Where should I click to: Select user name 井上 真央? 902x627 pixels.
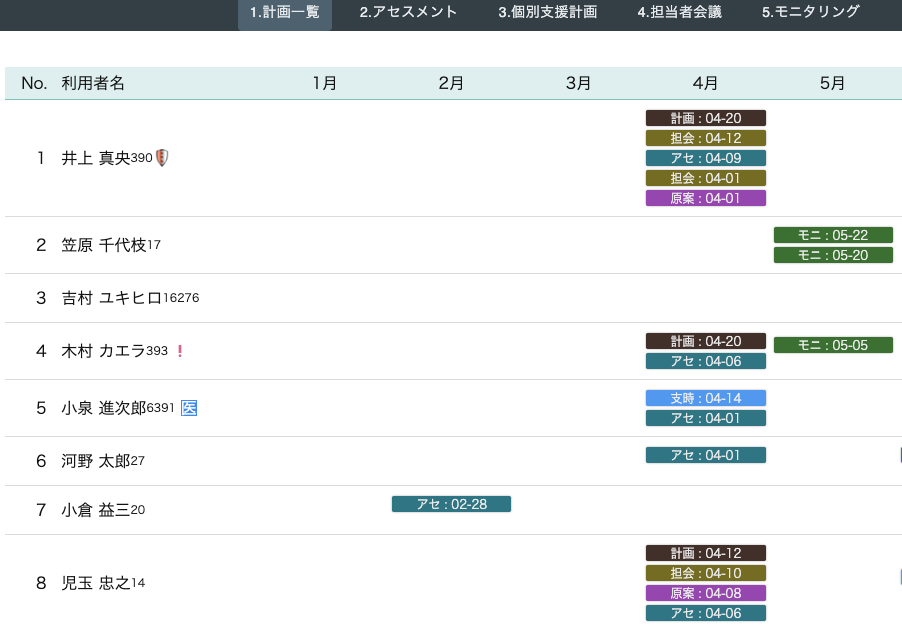point(95,158)
